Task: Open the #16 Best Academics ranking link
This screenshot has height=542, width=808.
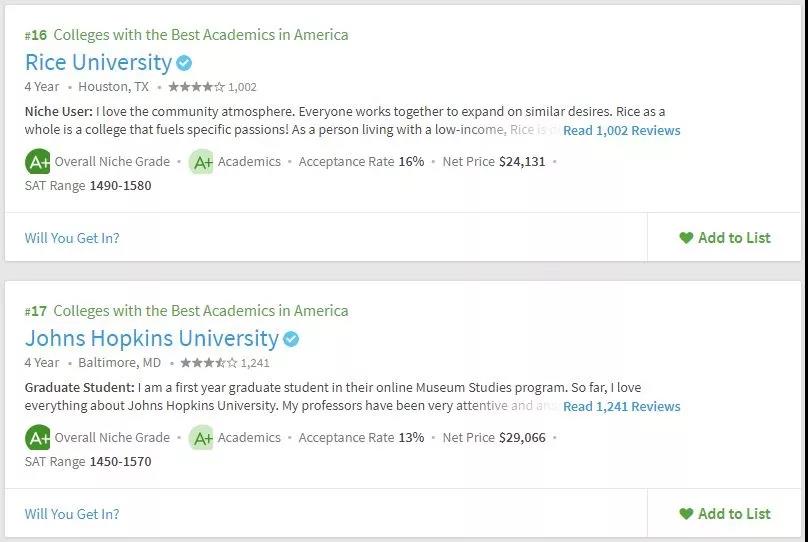Action: 187,35
